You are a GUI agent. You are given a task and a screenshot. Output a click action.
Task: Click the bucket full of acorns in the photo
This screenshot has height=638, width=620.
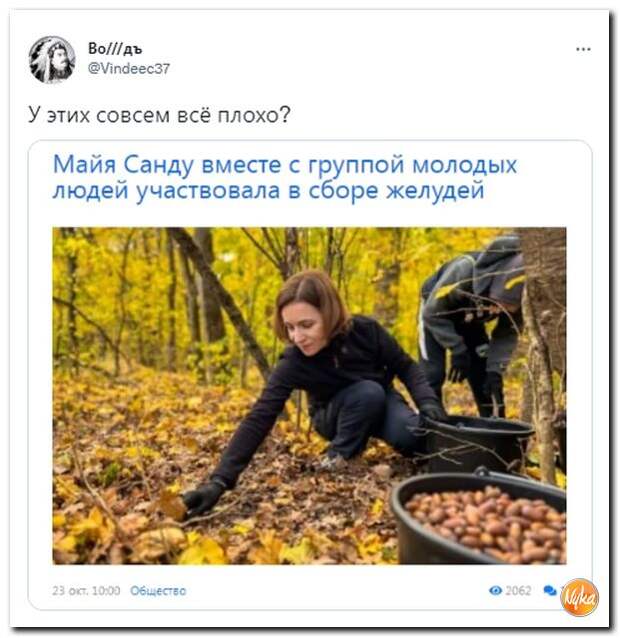(478, 519)
